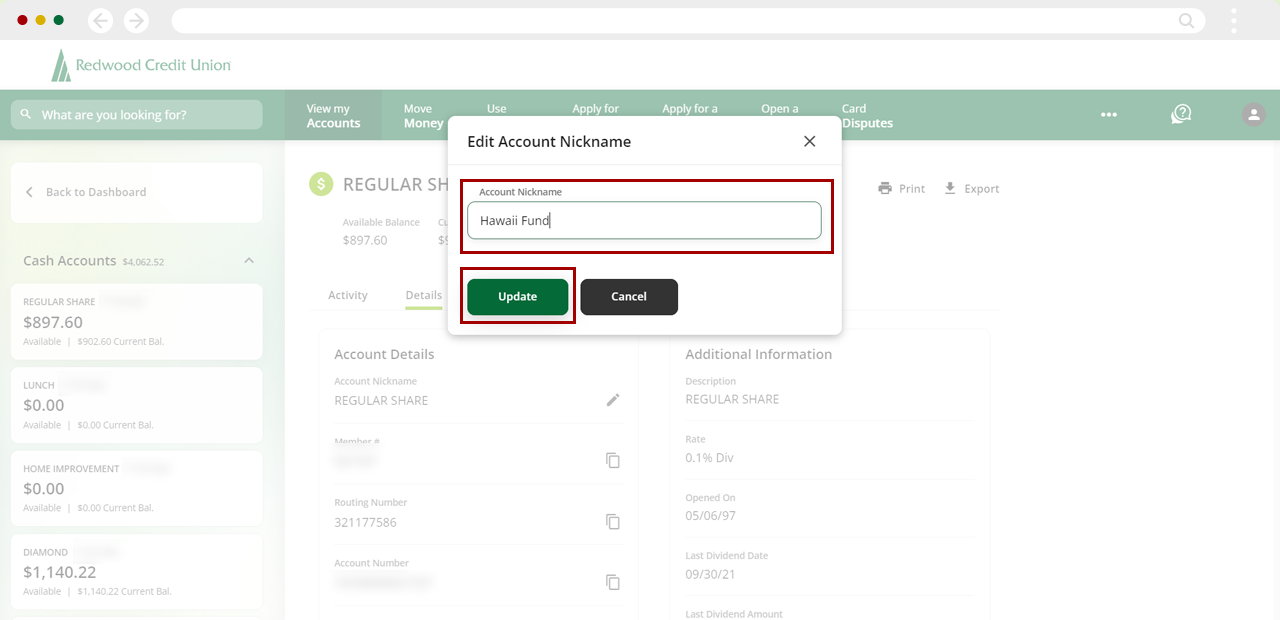The height and width of the screenshot is (620, 1280).
Task: Select the DIAMOND account card
Action: 137,572
